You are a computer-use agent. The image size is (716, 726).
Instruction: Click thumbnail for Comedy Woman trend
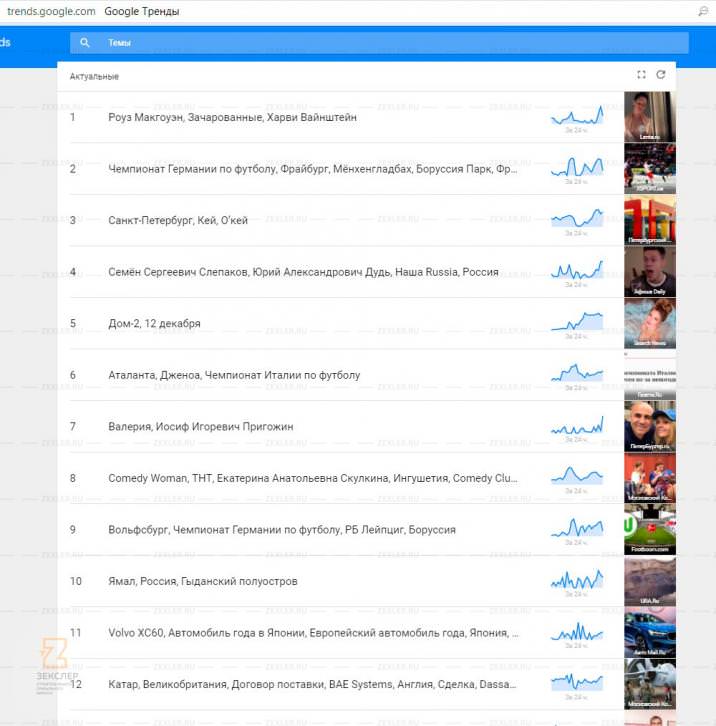650,478
